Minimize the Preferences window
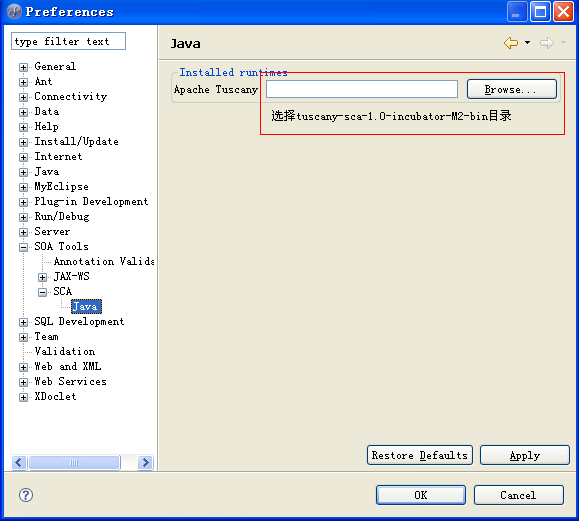The height and width of the screenshot is (521, 579). [x=517, y=12]
